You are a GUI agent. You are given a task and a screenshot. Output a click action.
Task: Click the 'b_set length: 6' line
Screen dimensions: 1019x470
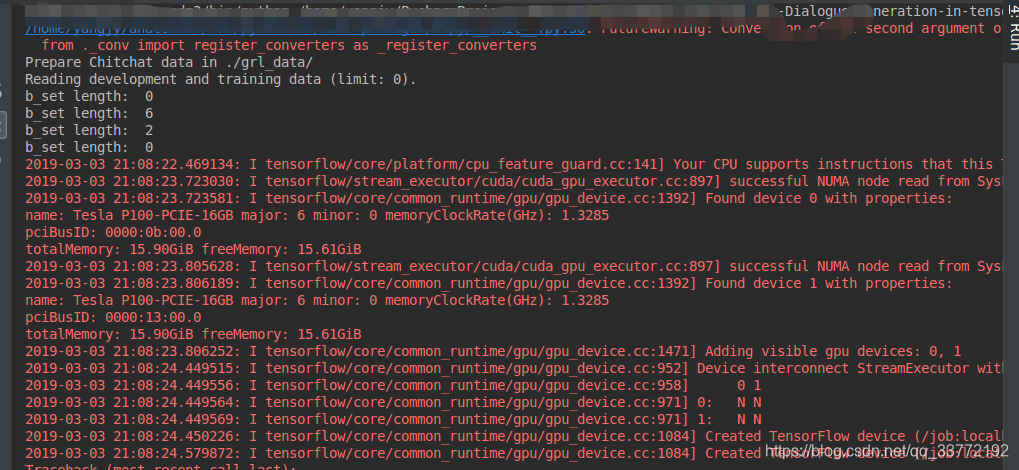pyautogui.click(x=89, y=113)
